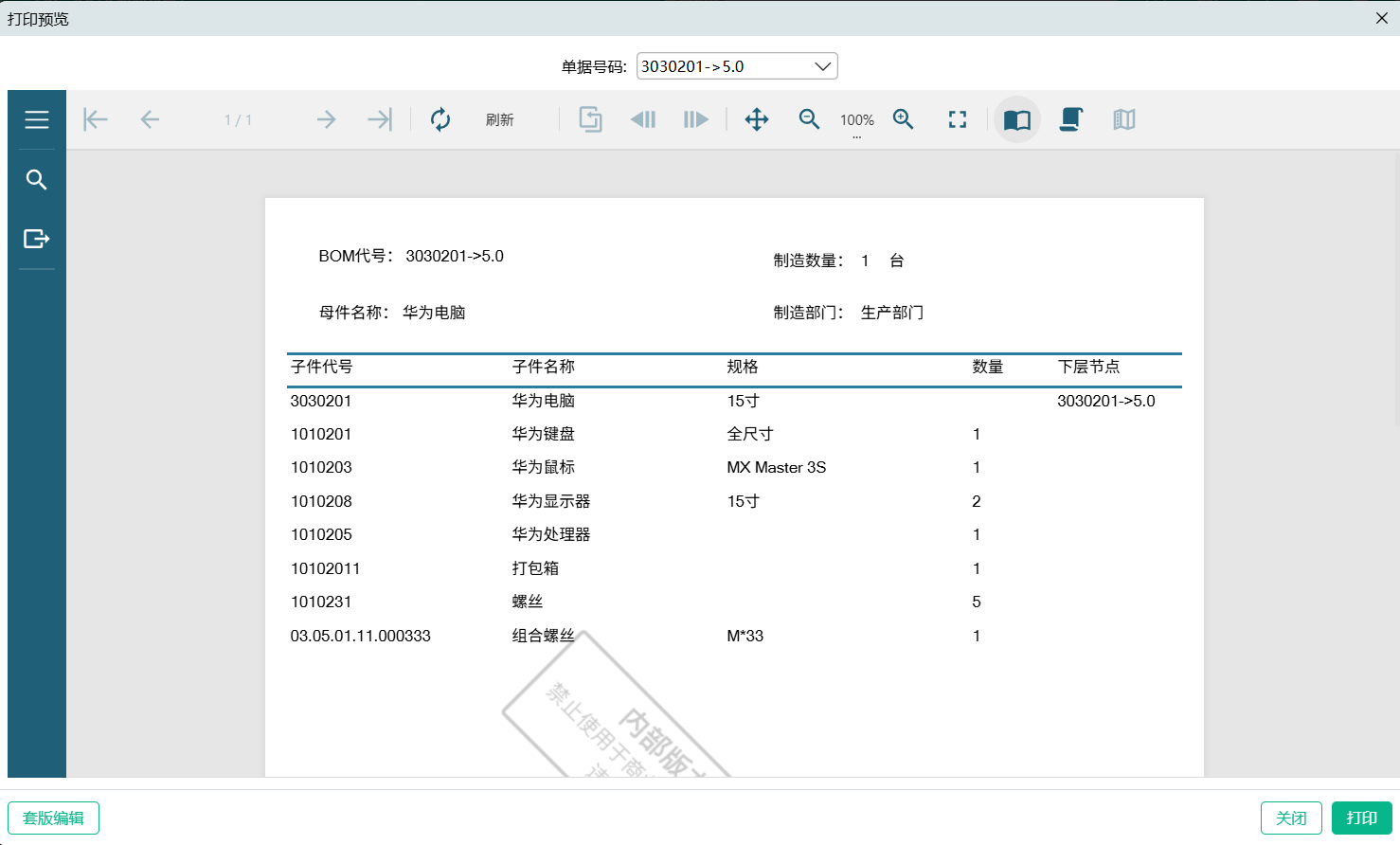
Task: Click the circular refresh icon
Action: (440, 119)
